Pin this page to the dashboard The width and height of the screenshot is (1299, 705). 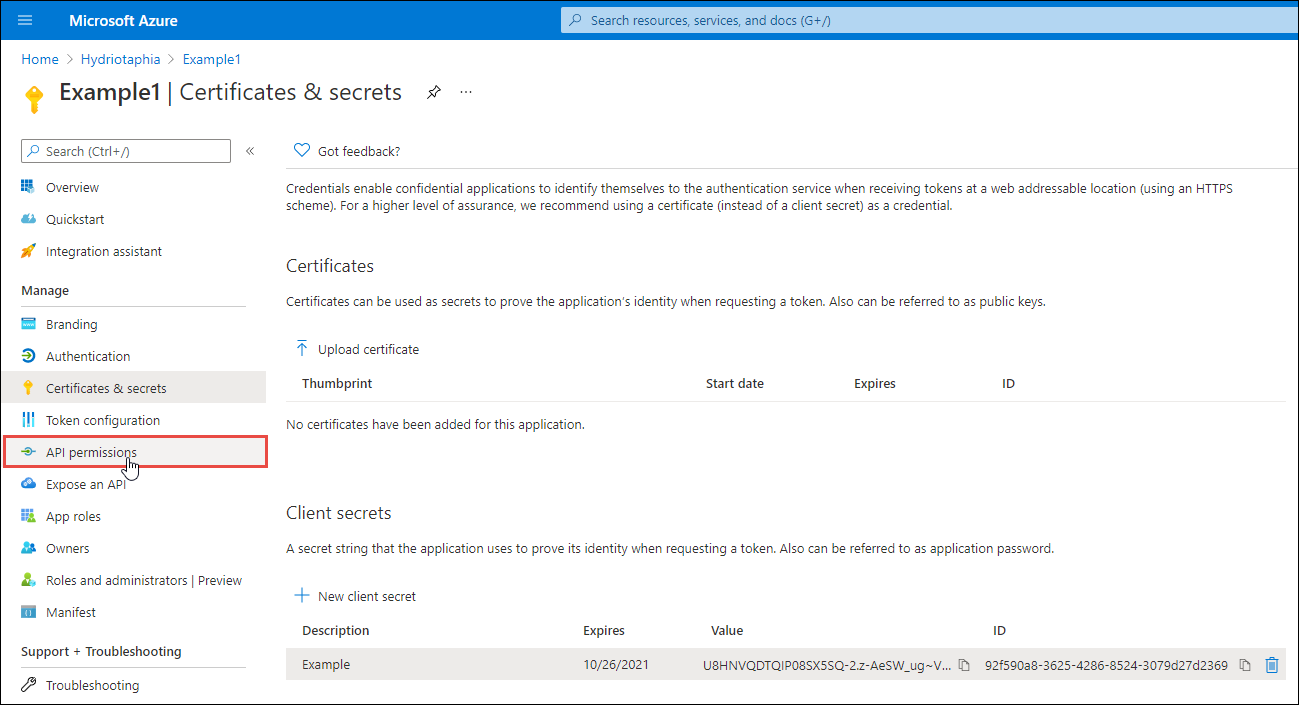[433, 91]
